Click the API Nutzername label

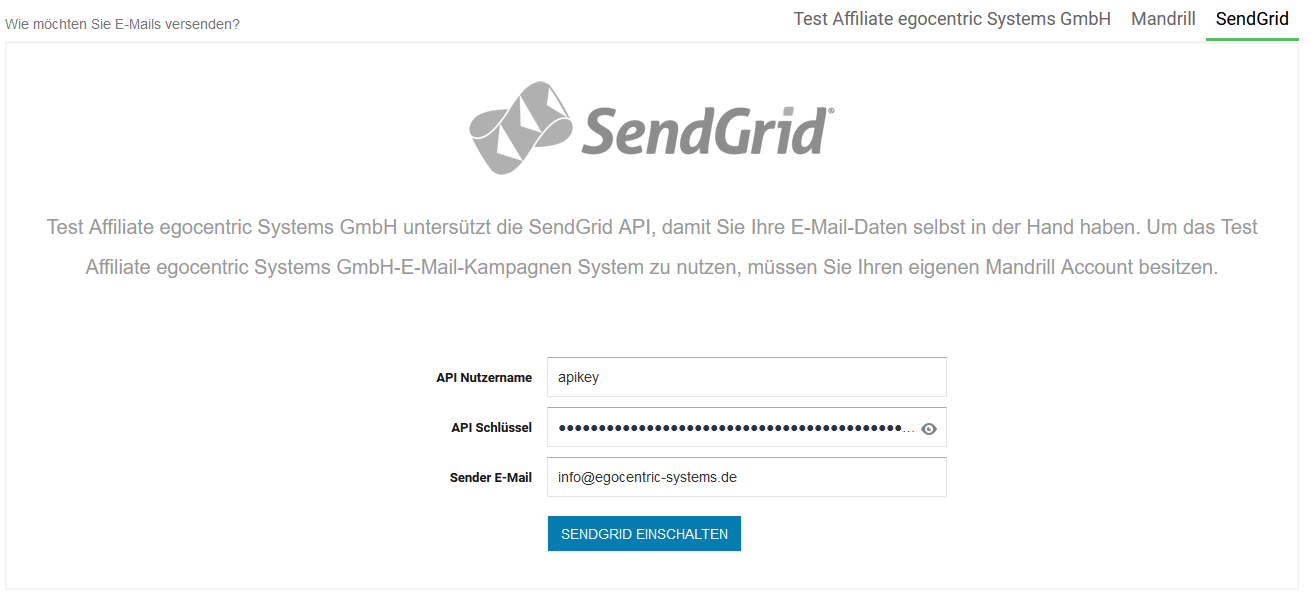pos(484,378)
